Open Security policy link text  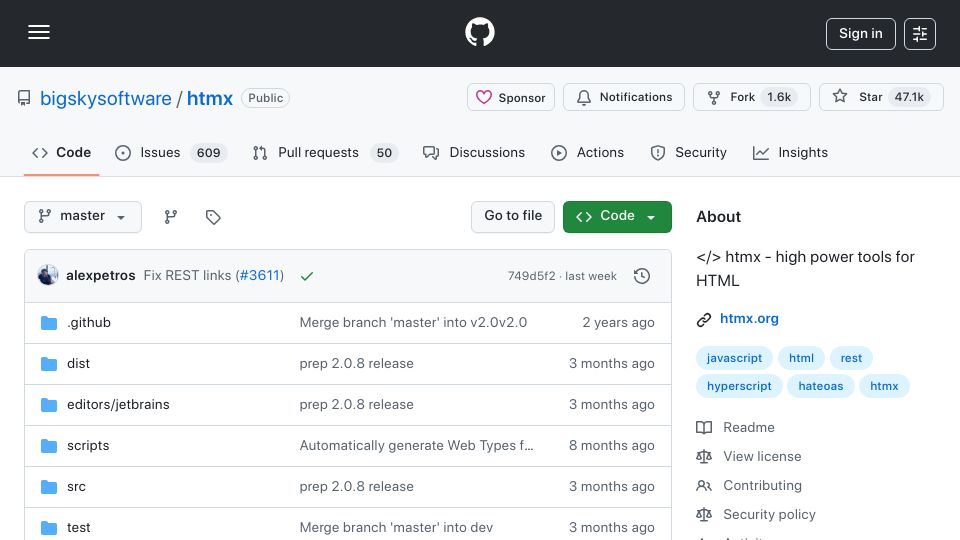(x=769, y=514)
